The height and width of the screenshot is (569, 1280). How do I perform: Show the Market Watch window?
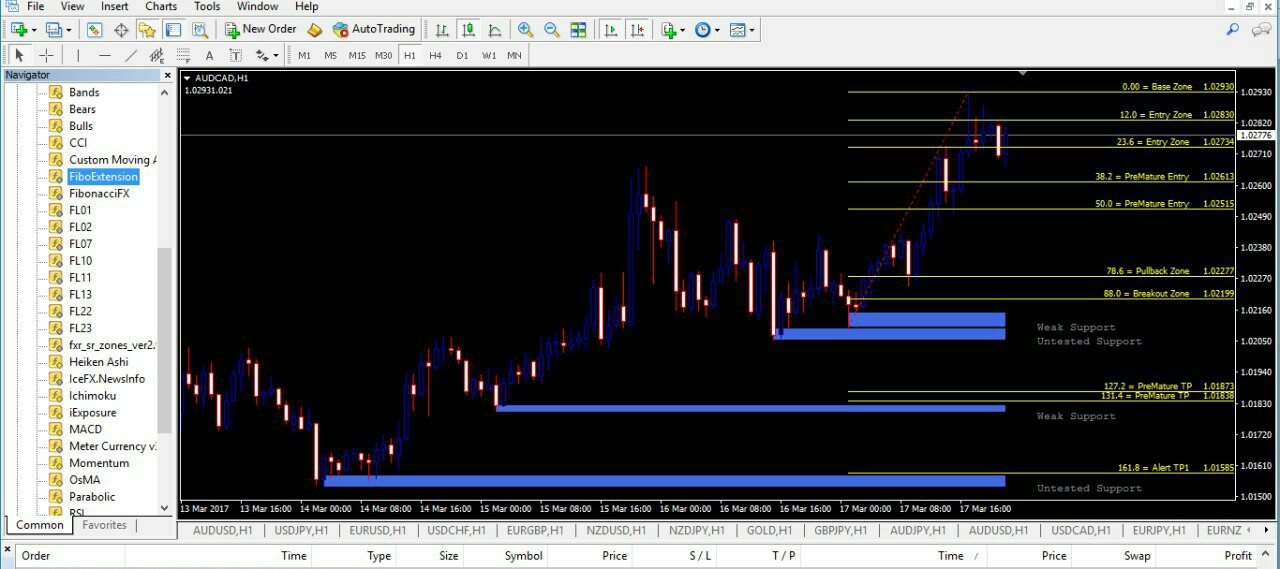tap(95, 30)
